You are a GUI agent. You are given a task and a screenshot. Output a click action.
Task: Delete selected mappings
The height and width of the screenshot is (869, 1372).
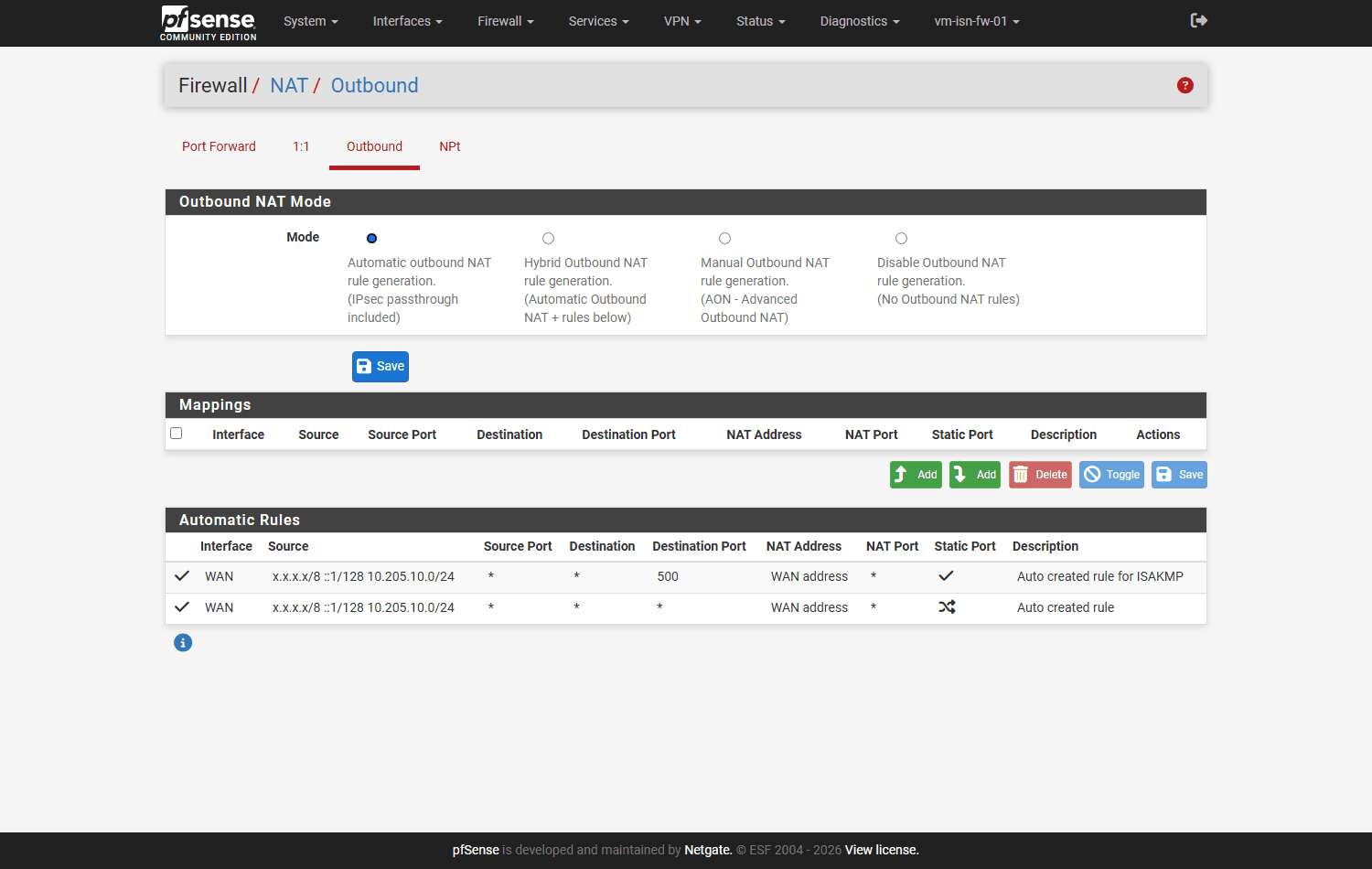[1040, 475]
